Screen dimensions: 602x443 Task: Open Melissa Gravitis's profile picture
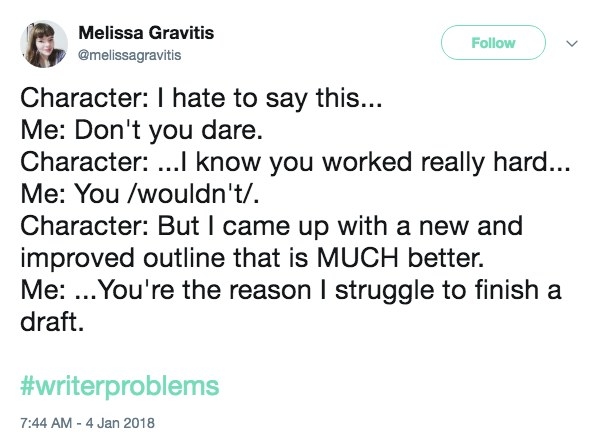(x=44, y=44)
